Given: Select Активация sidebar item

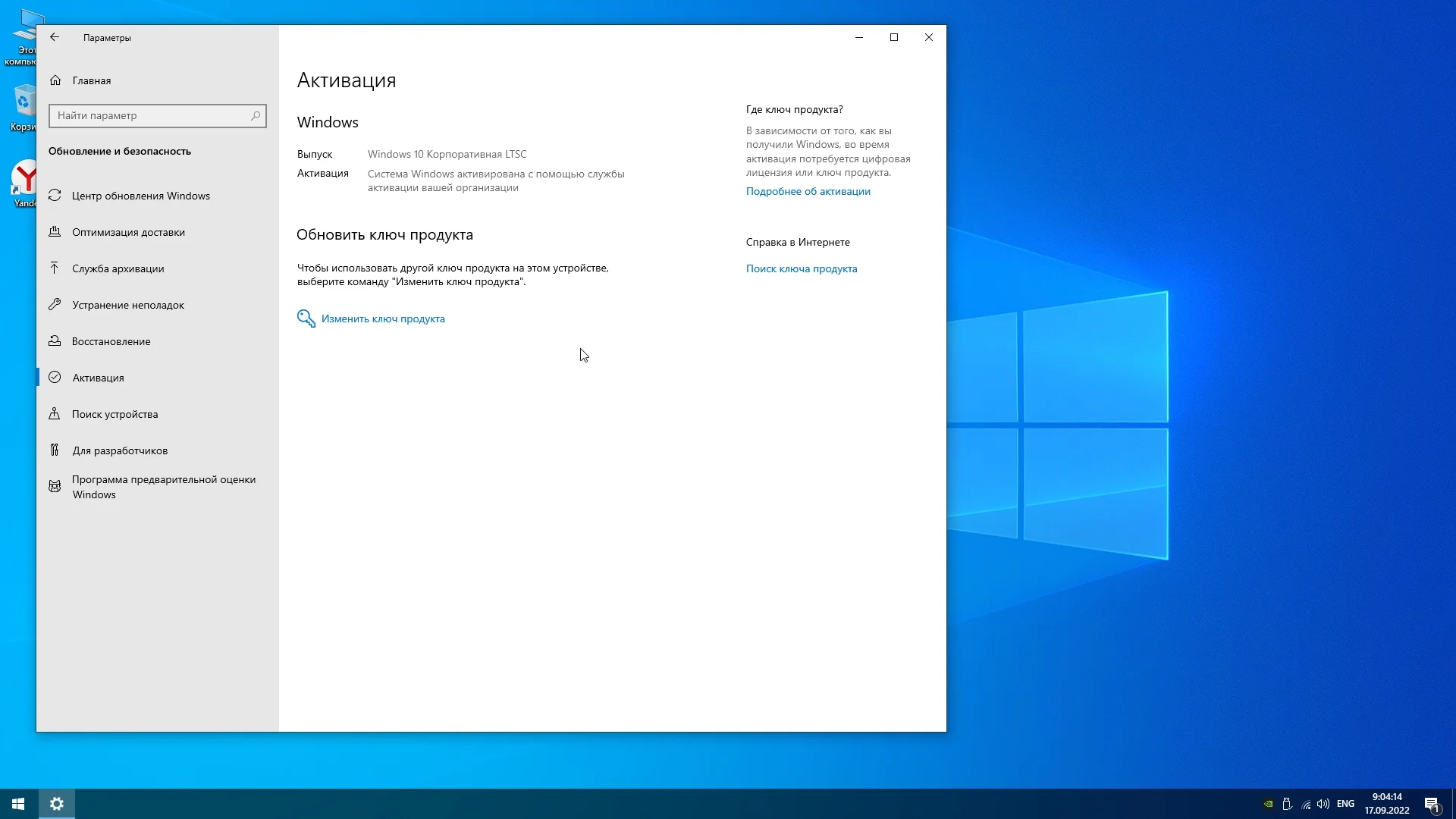Looking at the screenshot, I should (98, 378).
